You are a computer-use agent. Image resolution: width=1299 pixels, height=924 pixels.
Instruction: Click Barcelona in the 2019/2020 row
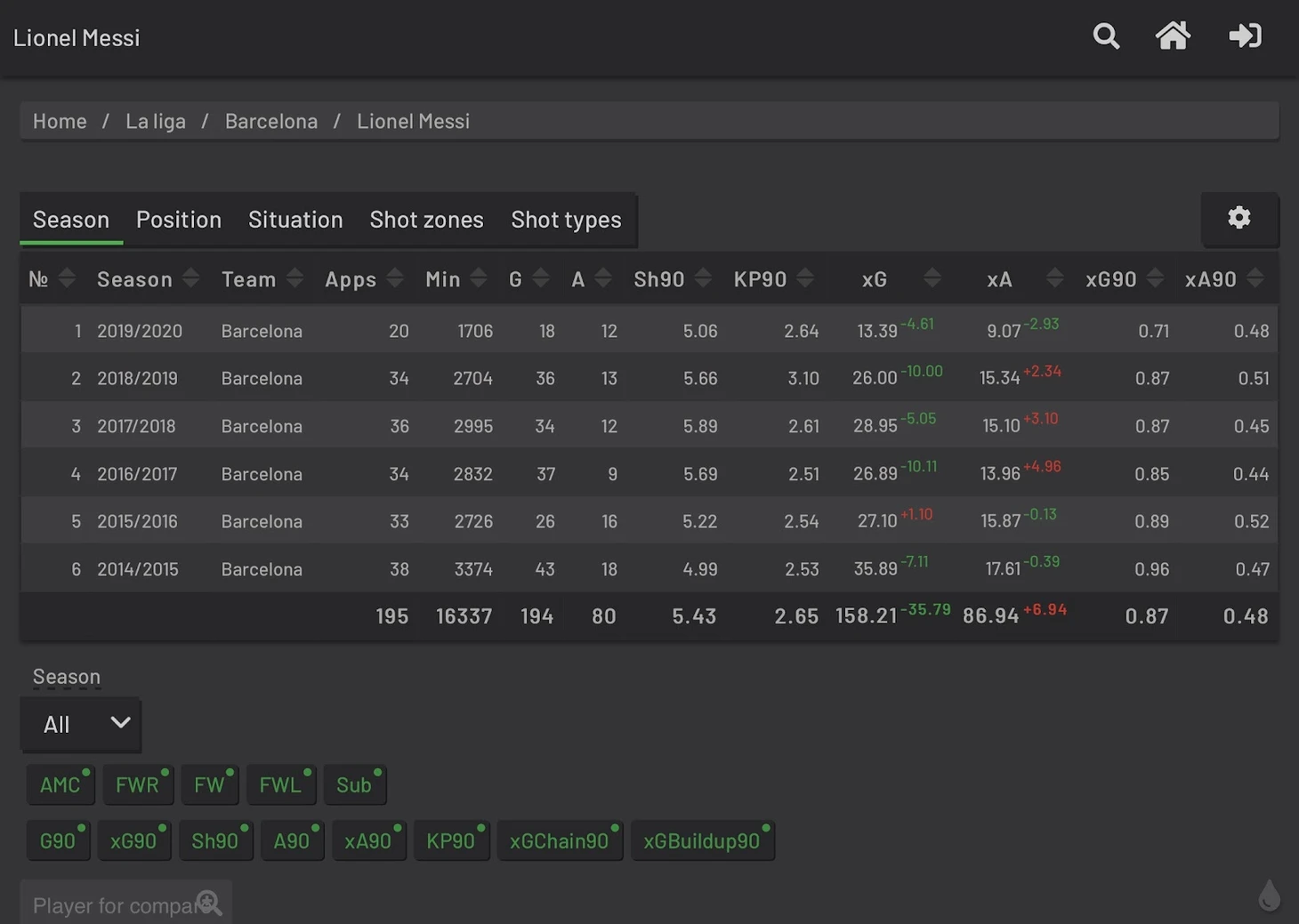(262, 331)
